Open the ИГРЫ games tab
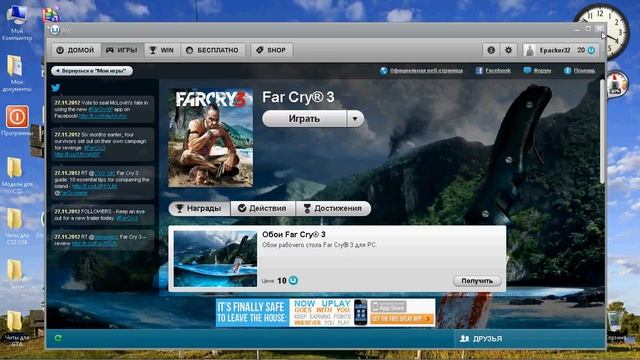This screenshot has width=640, height=360. pos(122,50)
